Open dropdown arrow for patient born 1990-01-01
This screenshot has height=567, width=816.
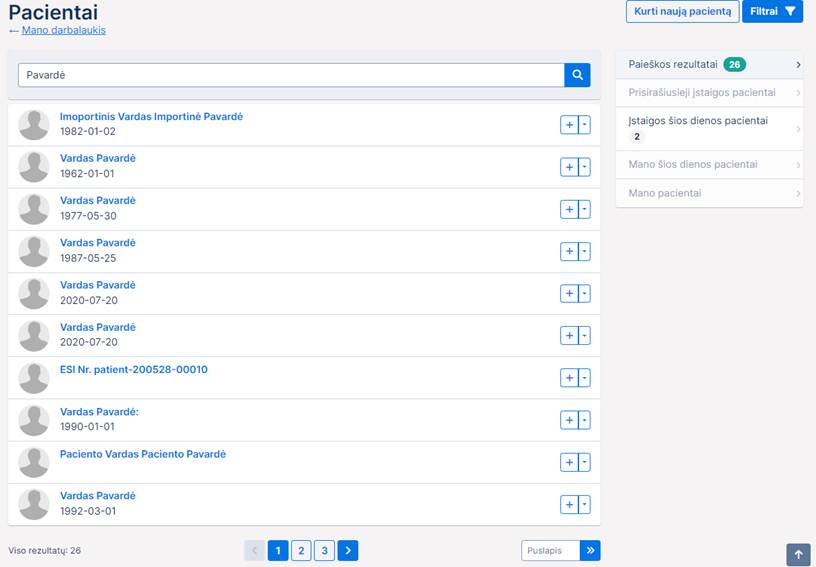coord(585,420)
